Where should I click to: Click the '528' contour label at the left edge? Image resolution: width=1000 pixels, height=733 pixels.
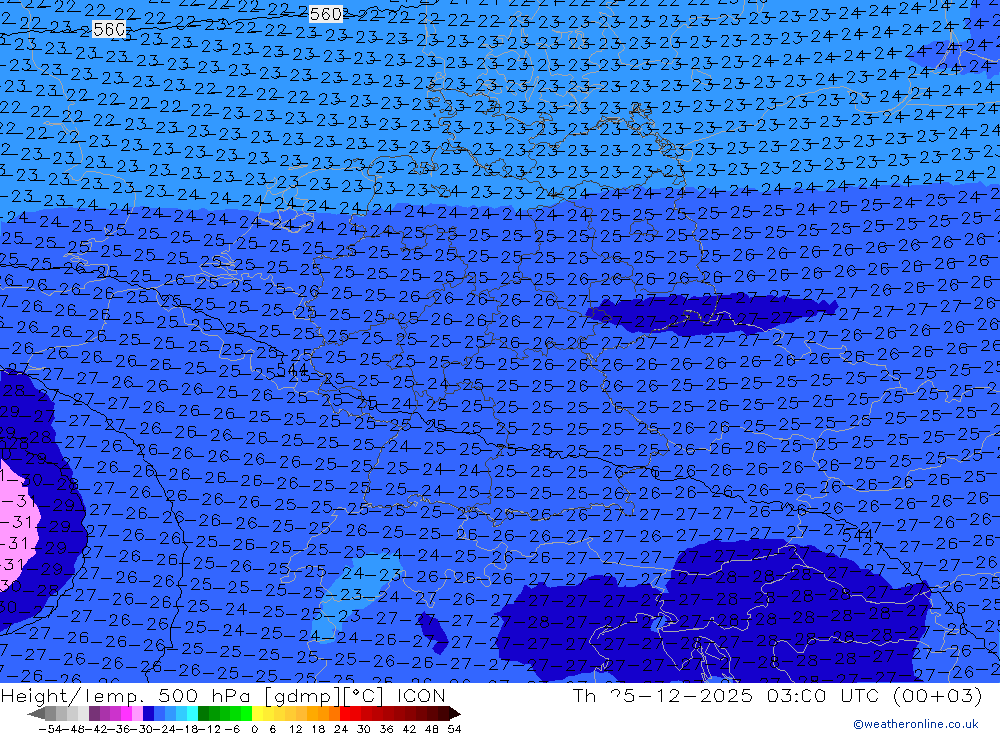12,445
